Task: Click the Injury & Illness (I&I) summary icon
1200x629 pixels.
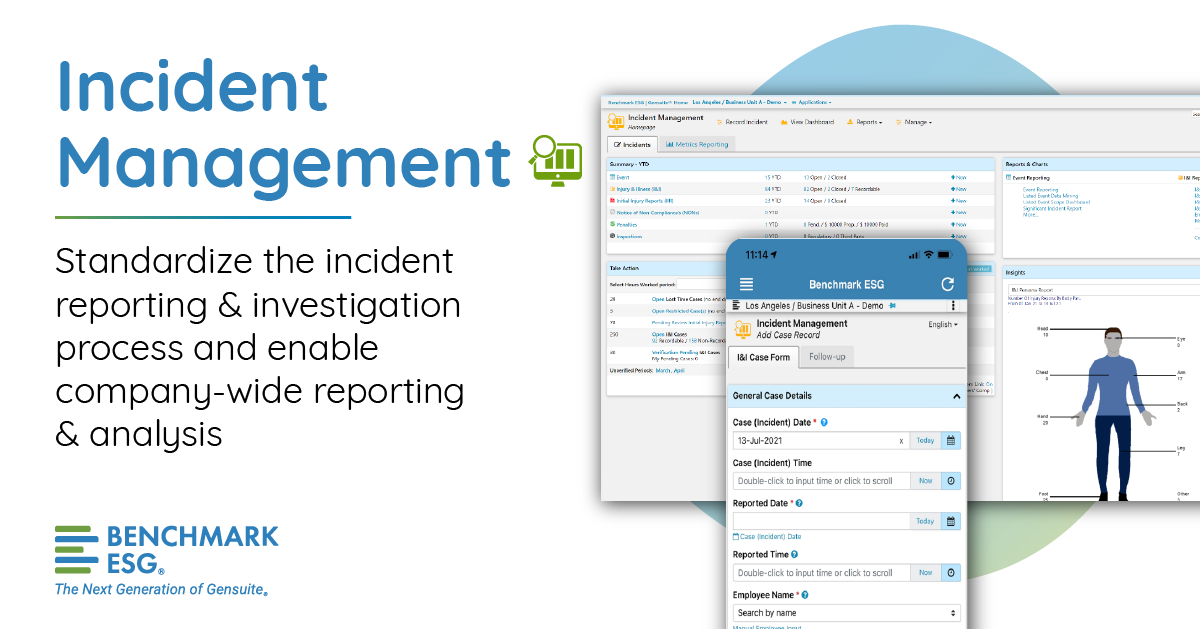Action: coord(612,189)
